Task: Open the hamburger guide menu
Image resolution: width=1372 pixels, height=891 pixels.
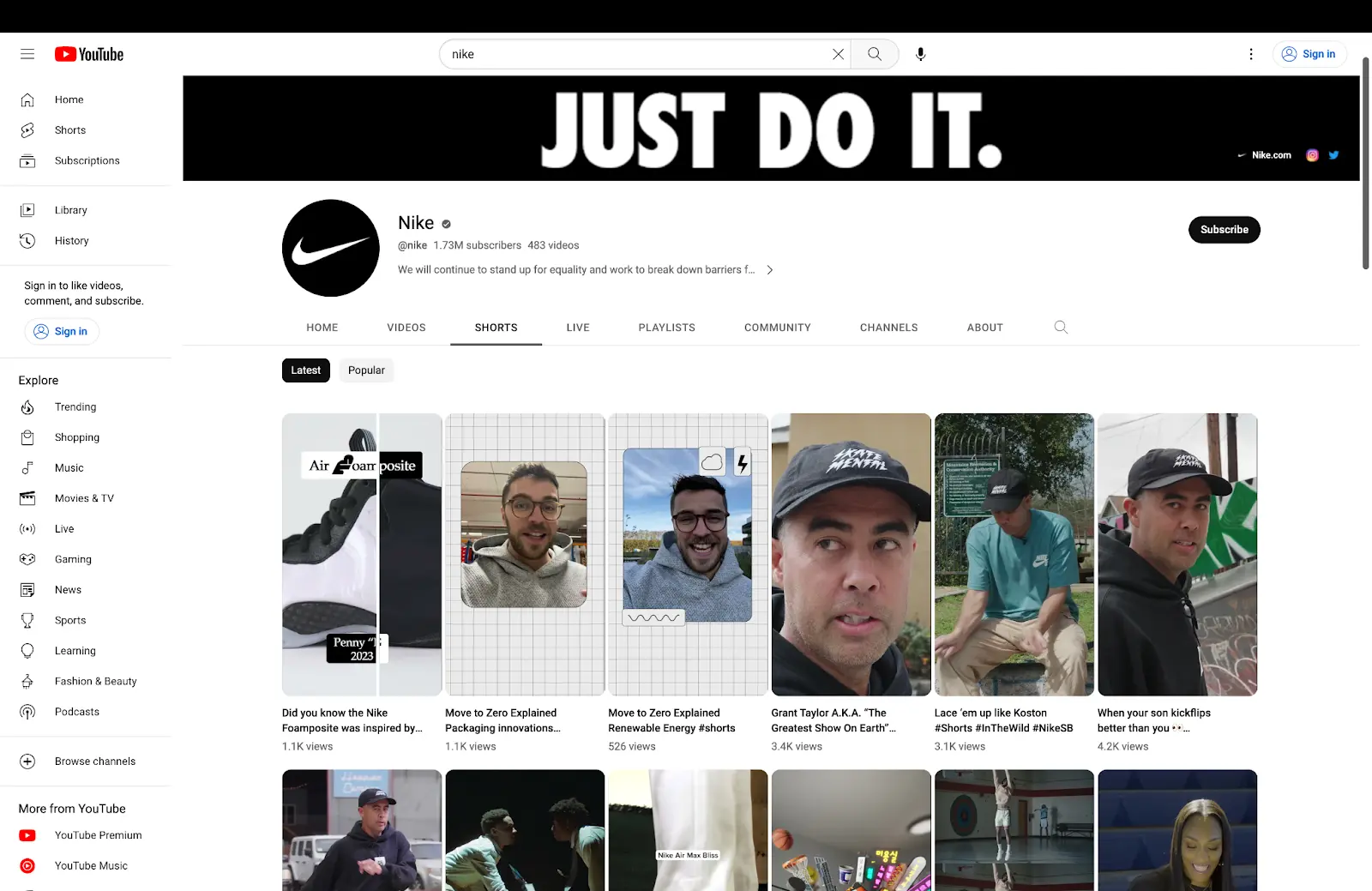Action: [x=27, y=54]
